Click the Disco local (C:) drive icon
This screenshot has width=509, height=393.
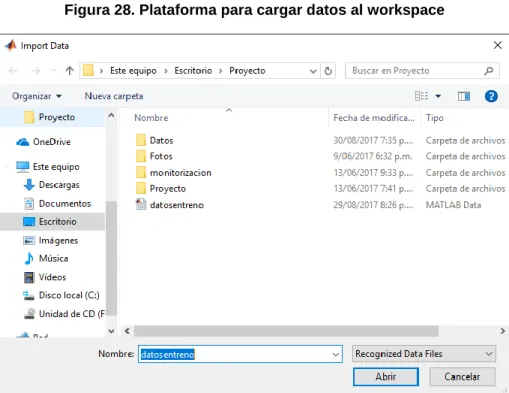point(29,295)
